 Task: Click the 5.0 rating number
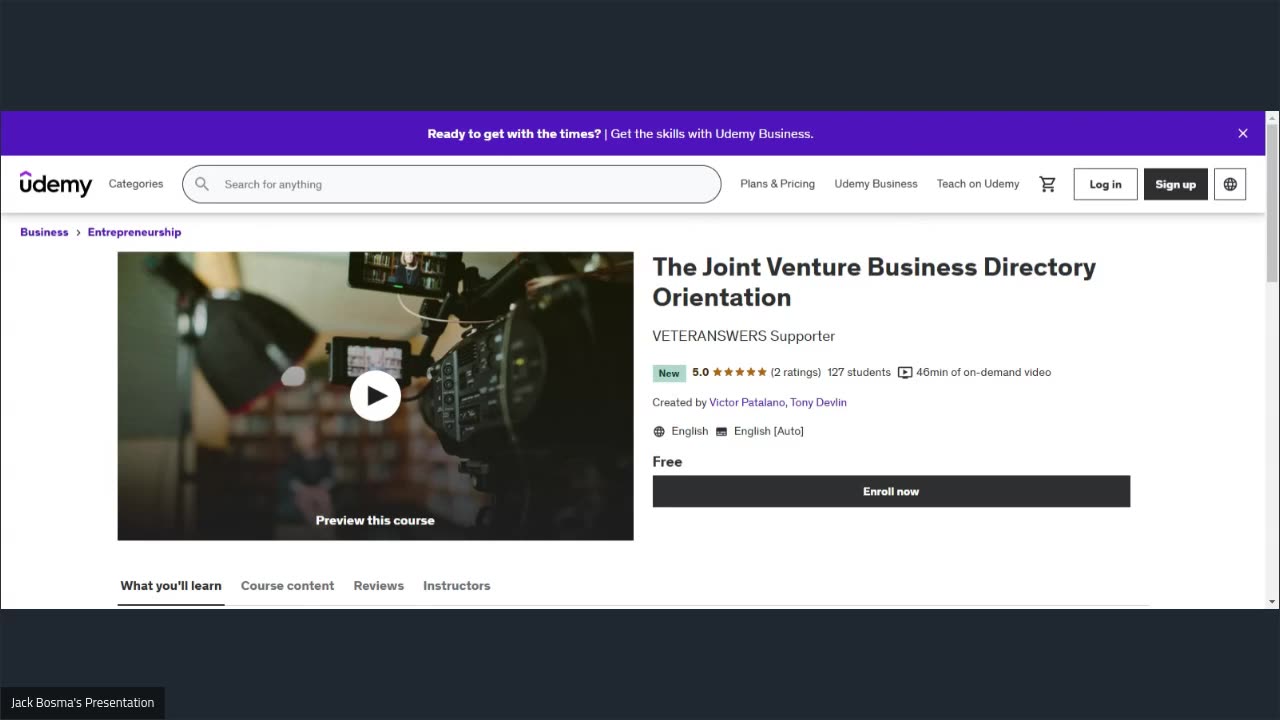tap(700, 372)
